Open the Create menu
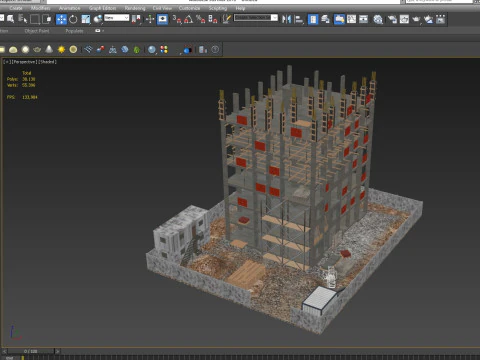Viewport: 480px width, 360px height. pos(16,8)
